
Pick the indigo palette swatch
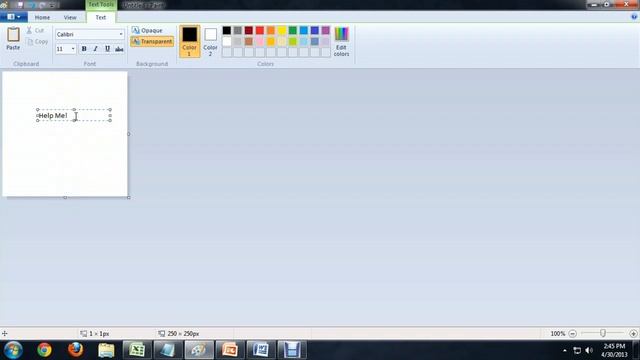(x=315, y=30)
